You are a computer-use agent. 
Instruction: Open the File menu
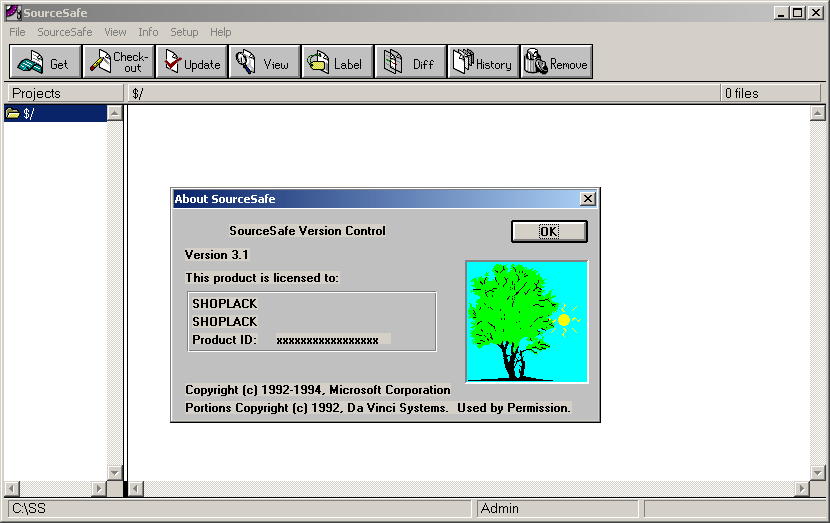pos(17,32)
